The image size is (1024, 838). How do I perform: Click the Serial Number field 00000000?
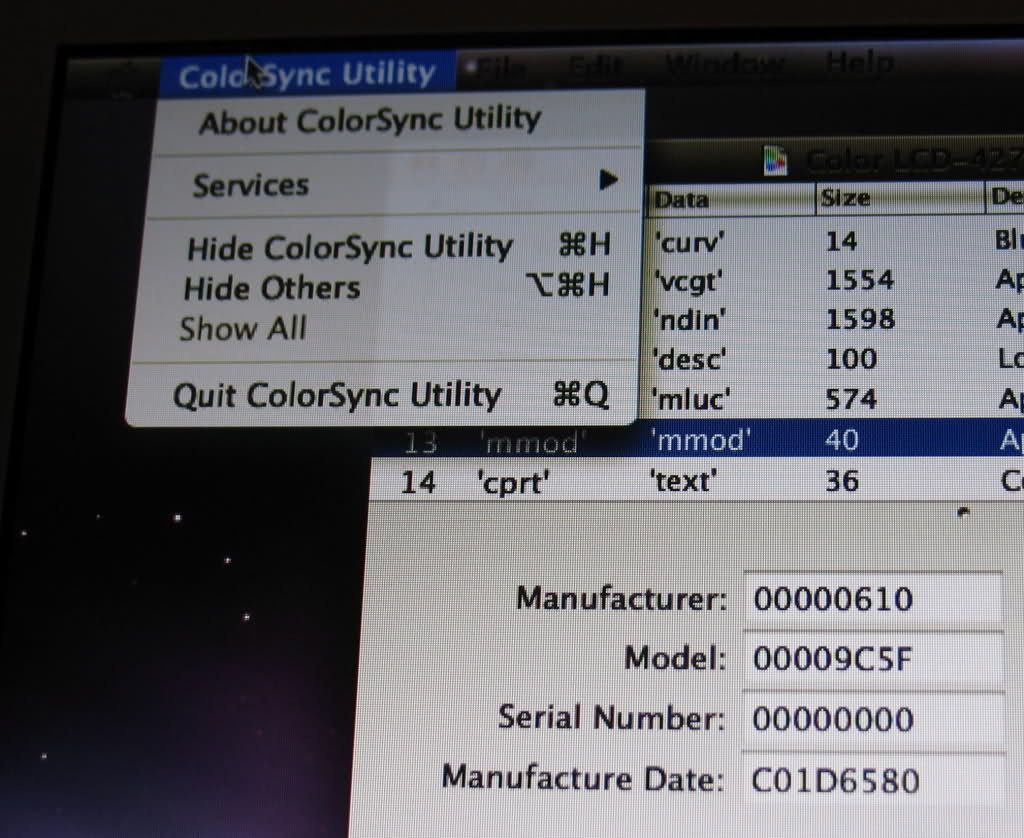(872, 720)
